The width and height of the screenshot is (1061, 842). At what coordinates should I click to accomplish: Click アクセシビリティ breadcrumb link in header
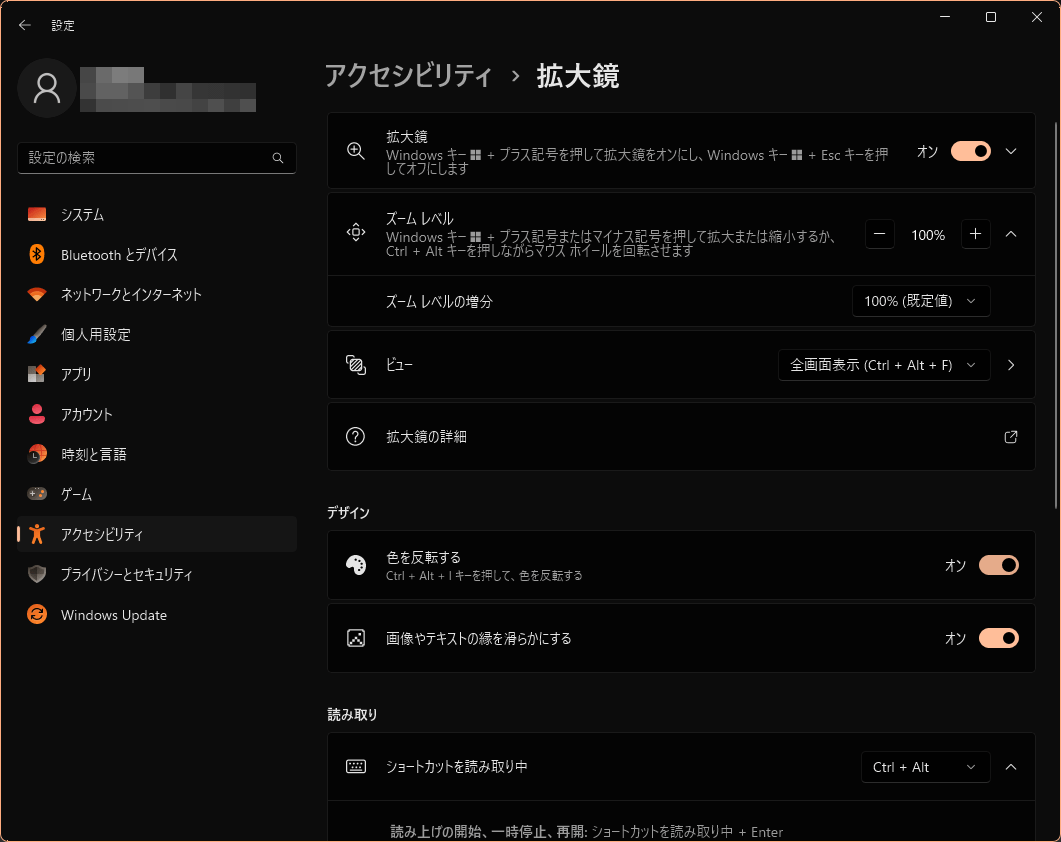408,76
